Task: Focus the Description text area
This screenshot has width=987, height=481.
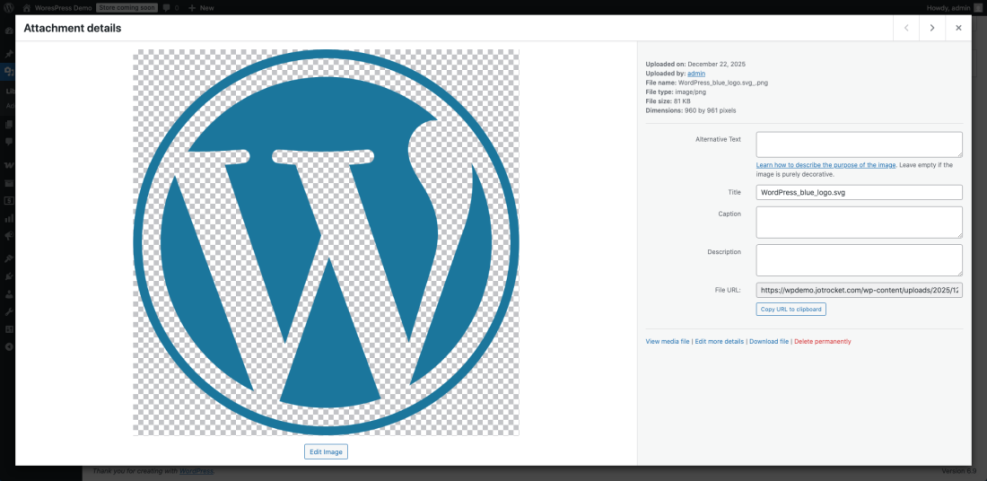Action: click(859, 260)
